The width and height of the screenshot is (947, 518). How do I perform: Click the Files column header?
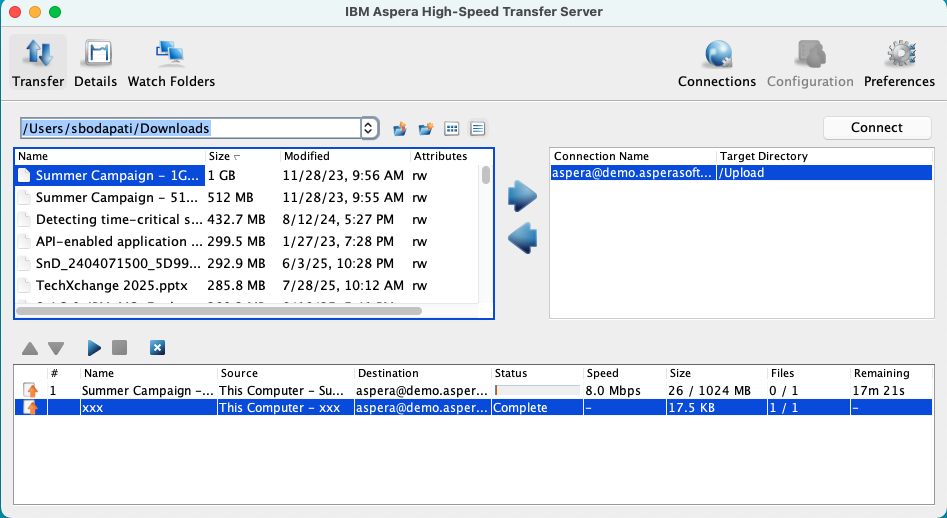(x=808, y=373)
